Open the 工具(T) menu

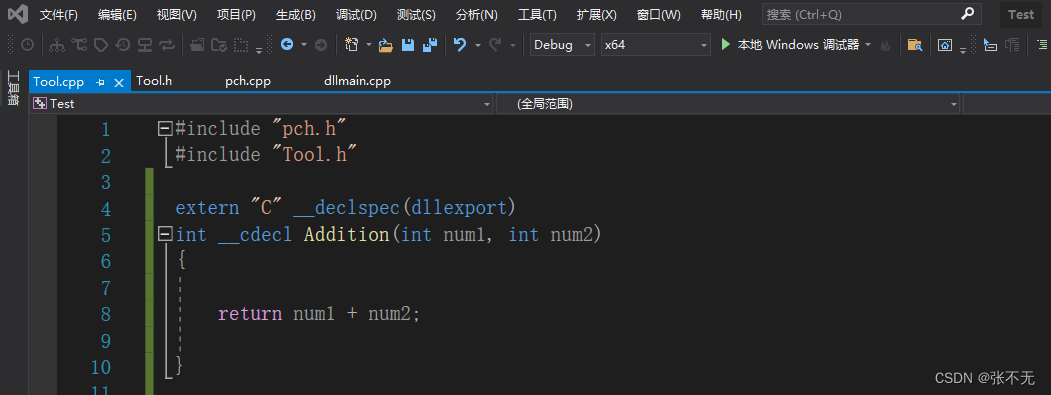[538, 15]
